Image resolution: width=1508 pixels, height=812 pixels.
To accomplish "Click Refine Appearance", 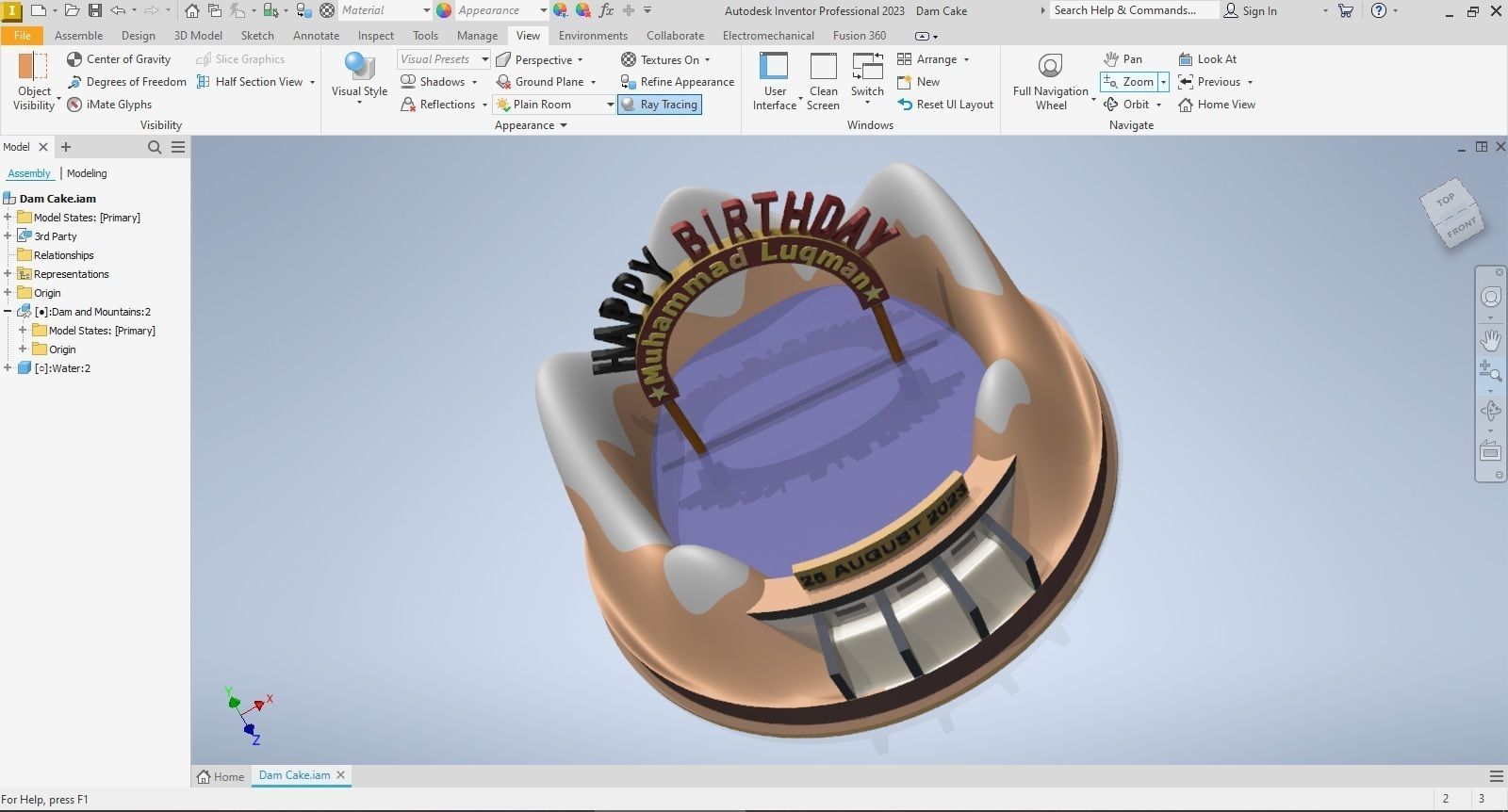I will pyautogui.click(x=677, y=82).
